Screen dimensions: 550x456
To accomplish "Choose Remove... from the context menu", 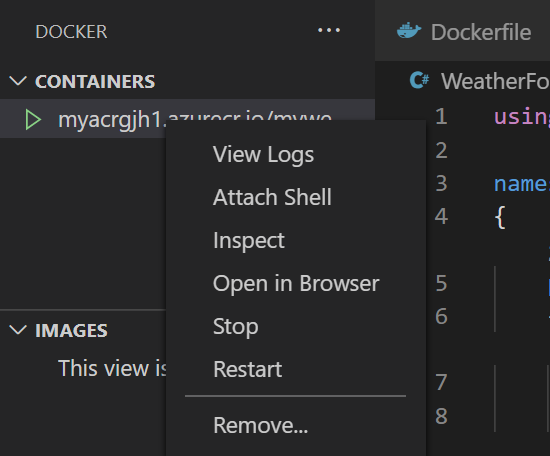I will (x=261, y=425).
